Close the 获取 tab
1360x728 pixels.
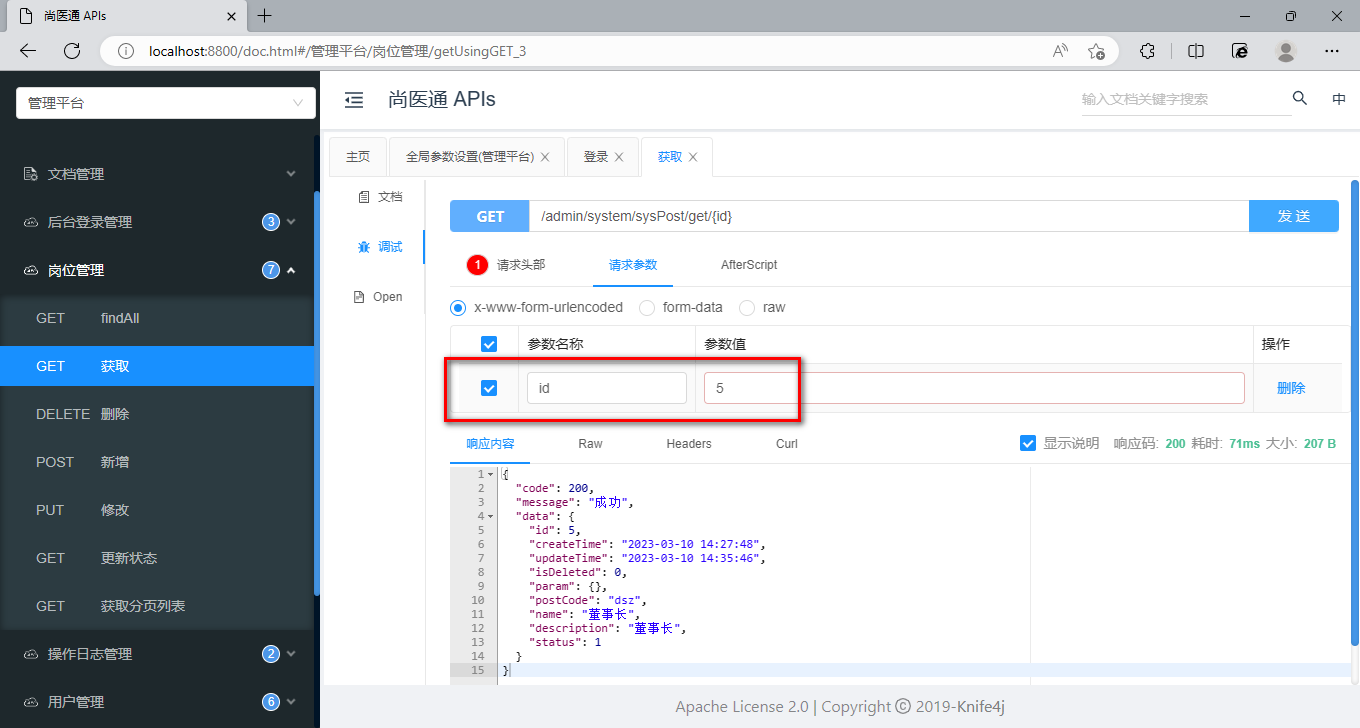[x=693, y=157]
